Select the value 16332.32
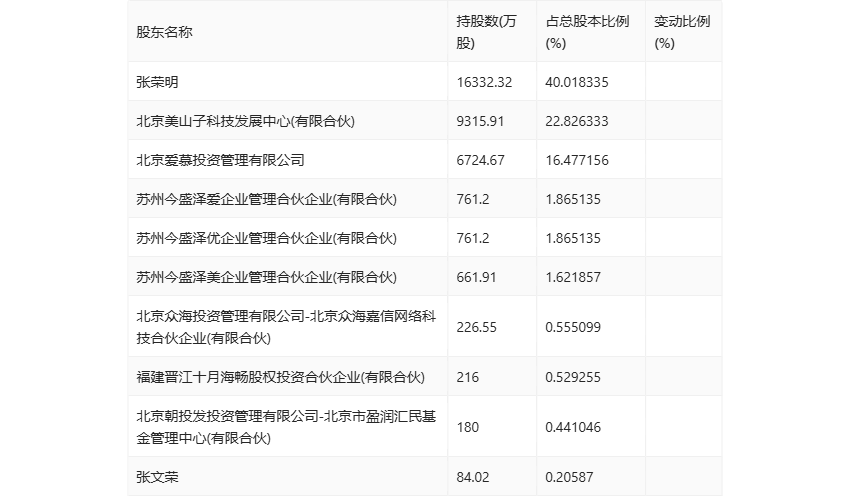The width and height of the screenshot is (850, 496). coord(484,82)
